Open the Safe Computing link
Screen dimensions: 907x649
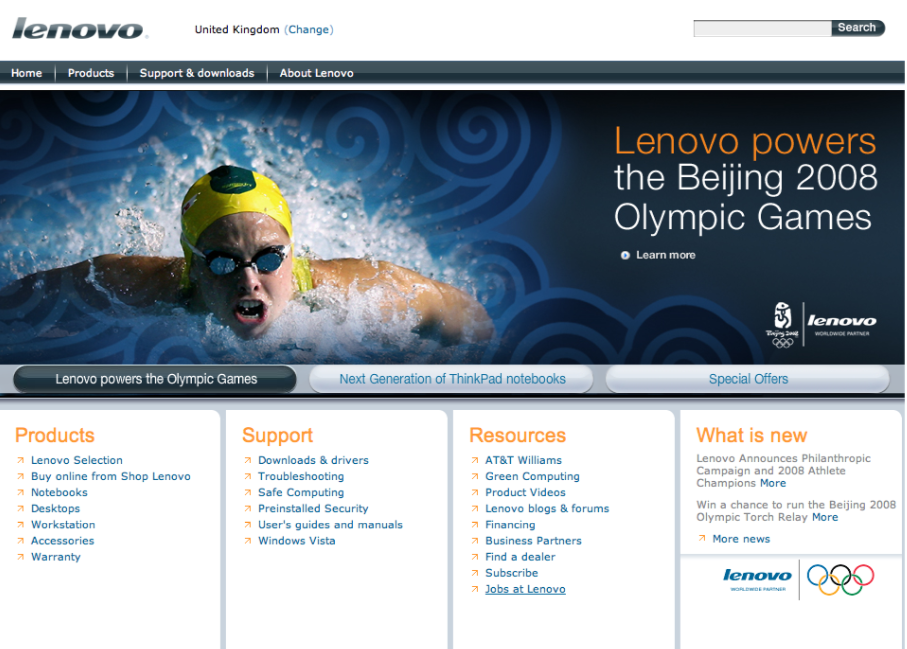click(301, 493)
